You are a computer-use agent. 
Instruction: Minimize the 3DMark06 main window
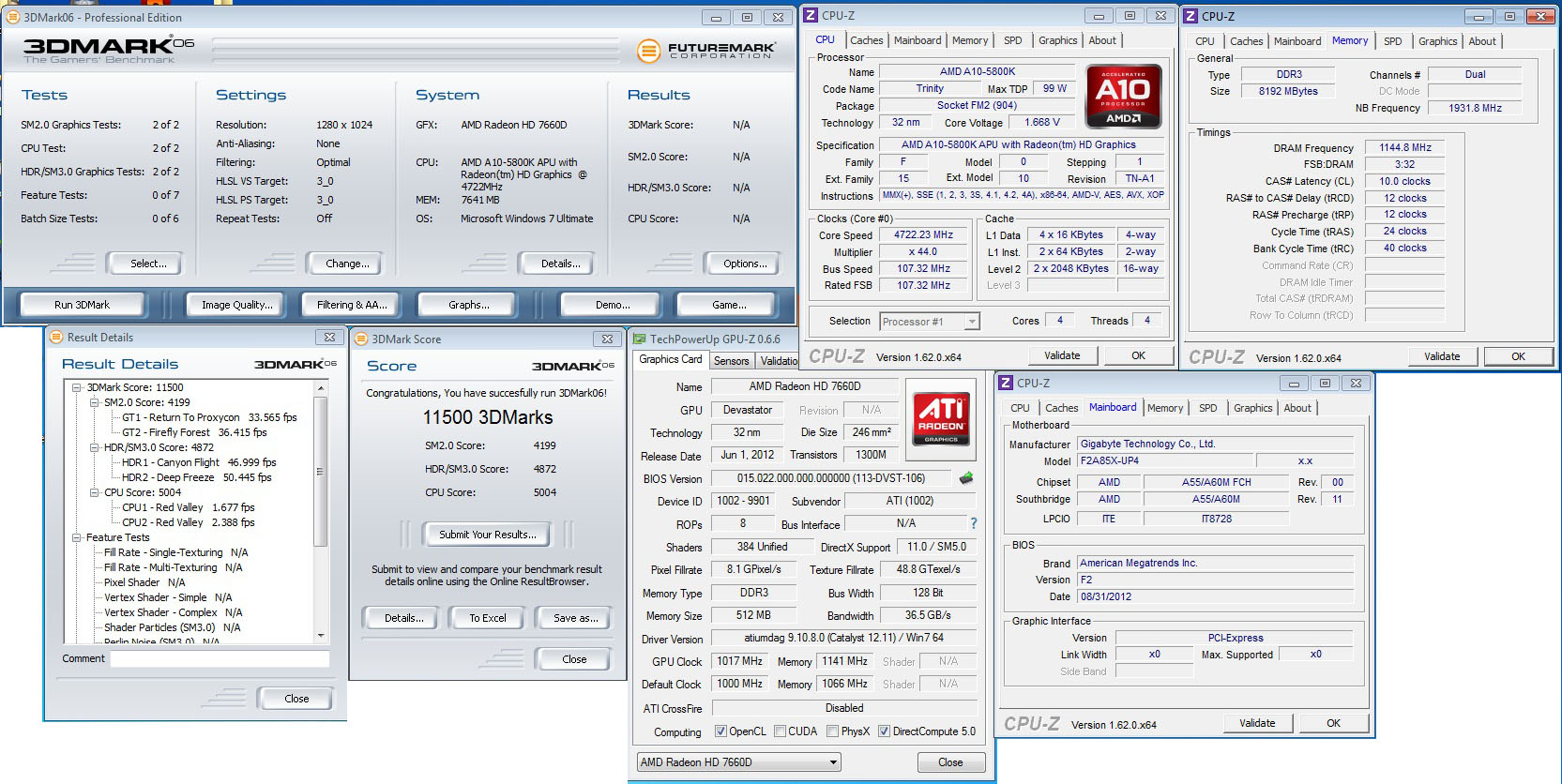716,17
